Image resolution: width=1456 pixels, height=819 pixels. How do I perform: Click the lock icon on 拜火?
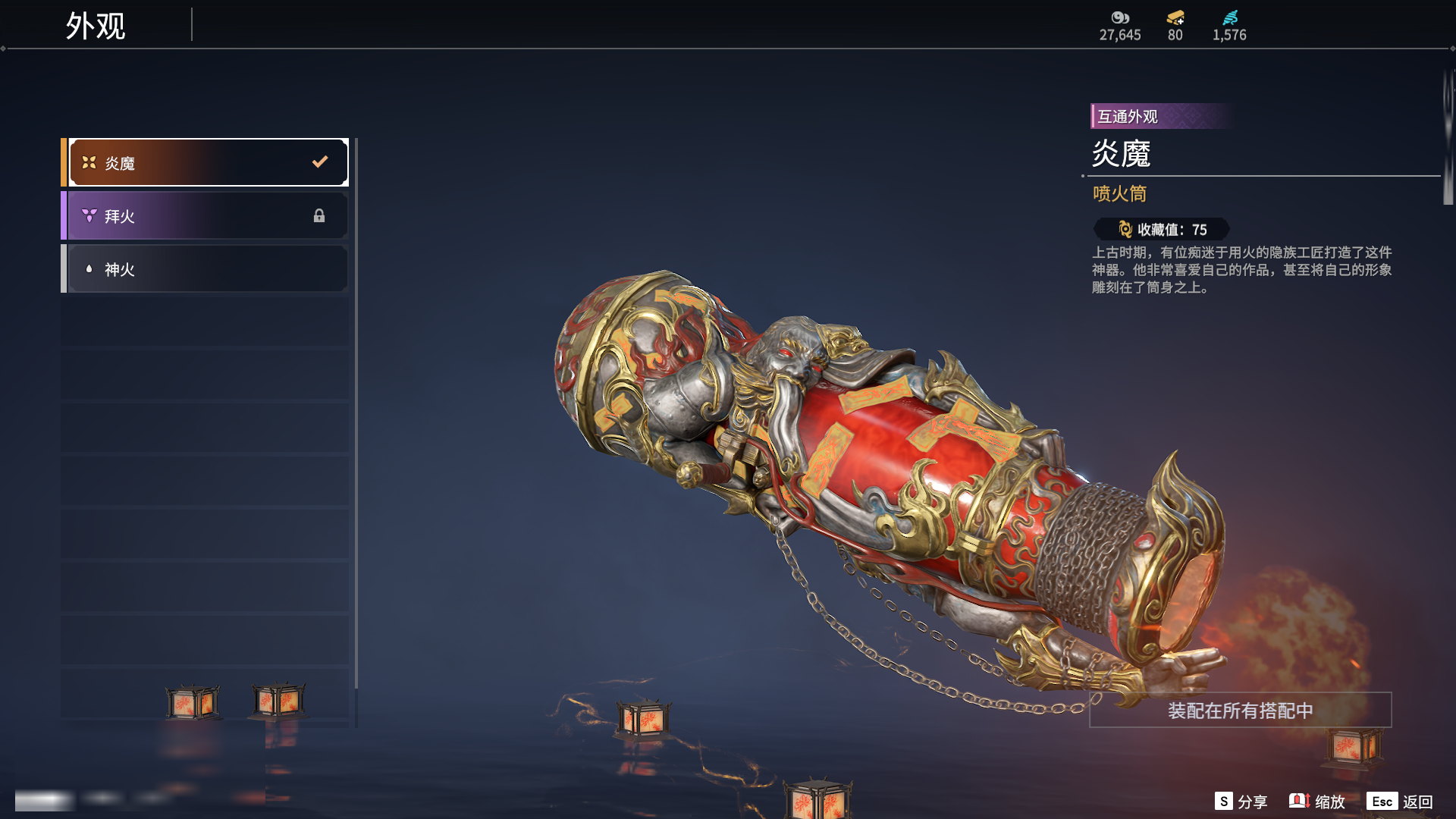point(319,215)
